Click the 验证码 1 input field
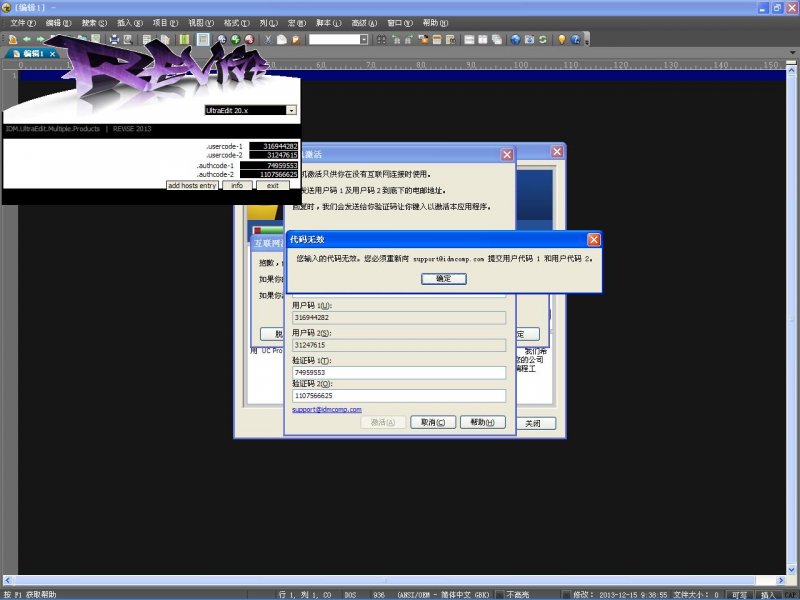This screenshot has width=800, height=600. click(x=399, y=372)
